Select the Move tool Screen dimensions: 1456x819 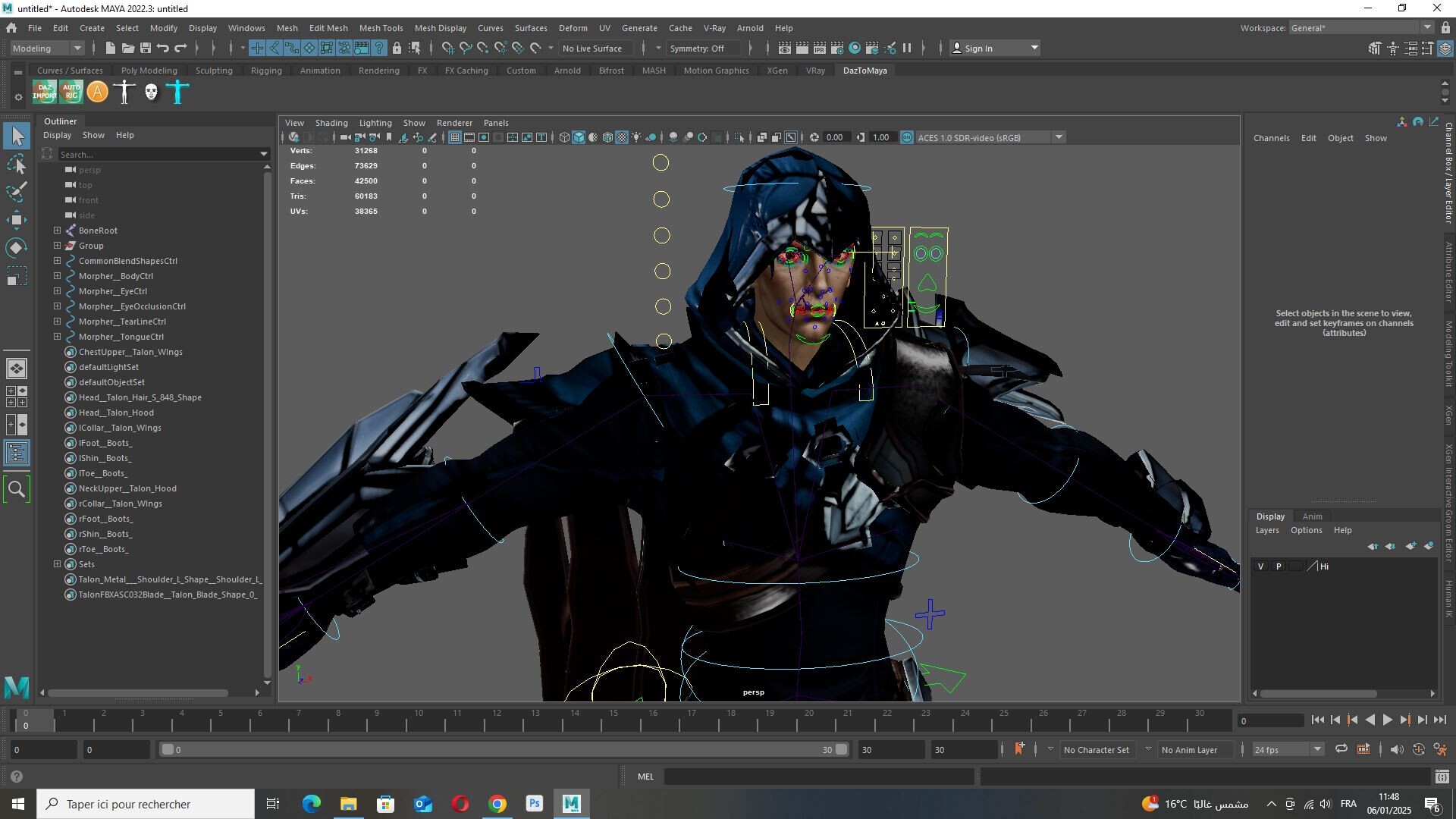click(x=17, y=220)
